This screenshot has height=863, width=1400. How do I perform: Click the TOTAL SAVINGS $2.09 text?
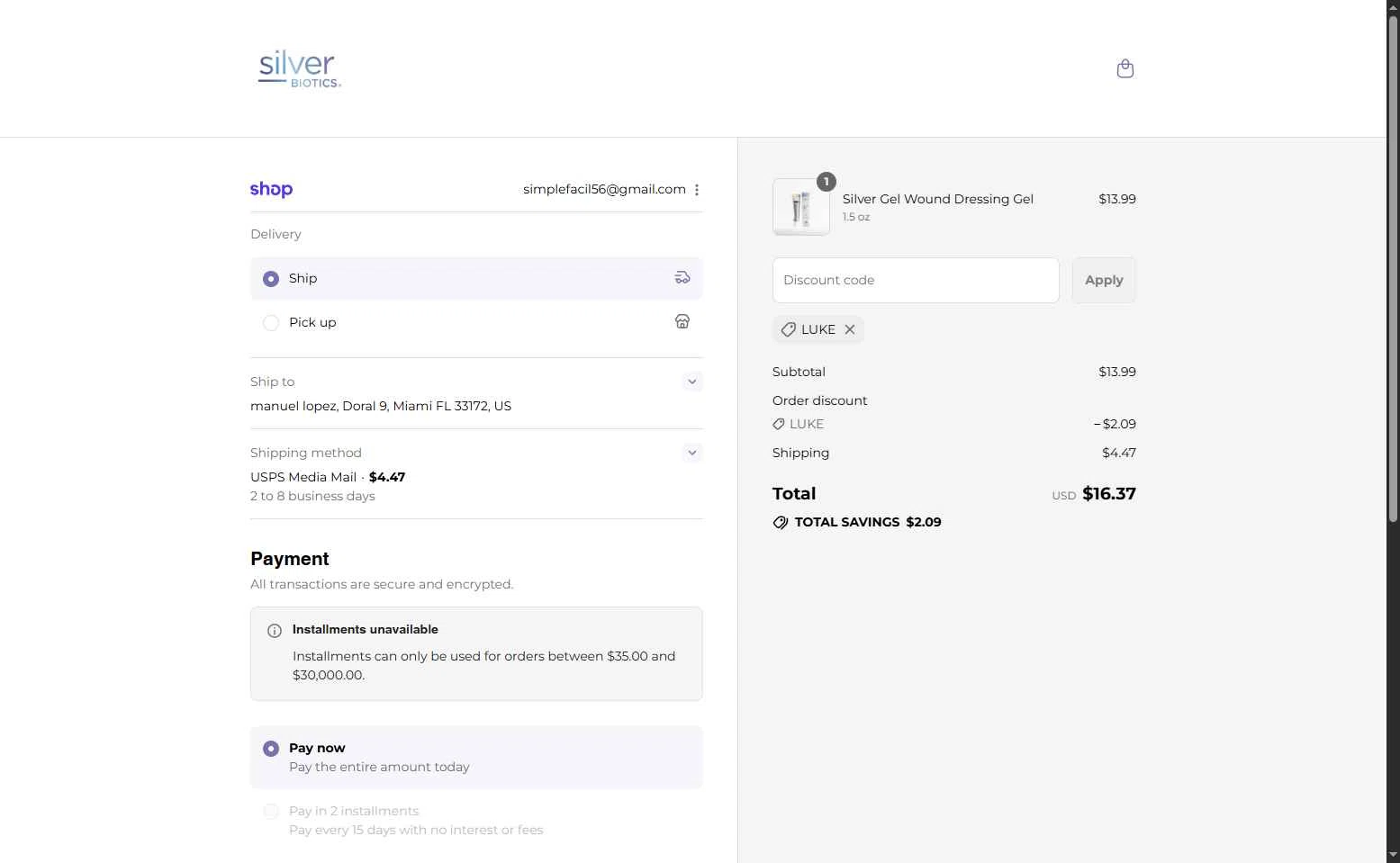pos(868,522)
